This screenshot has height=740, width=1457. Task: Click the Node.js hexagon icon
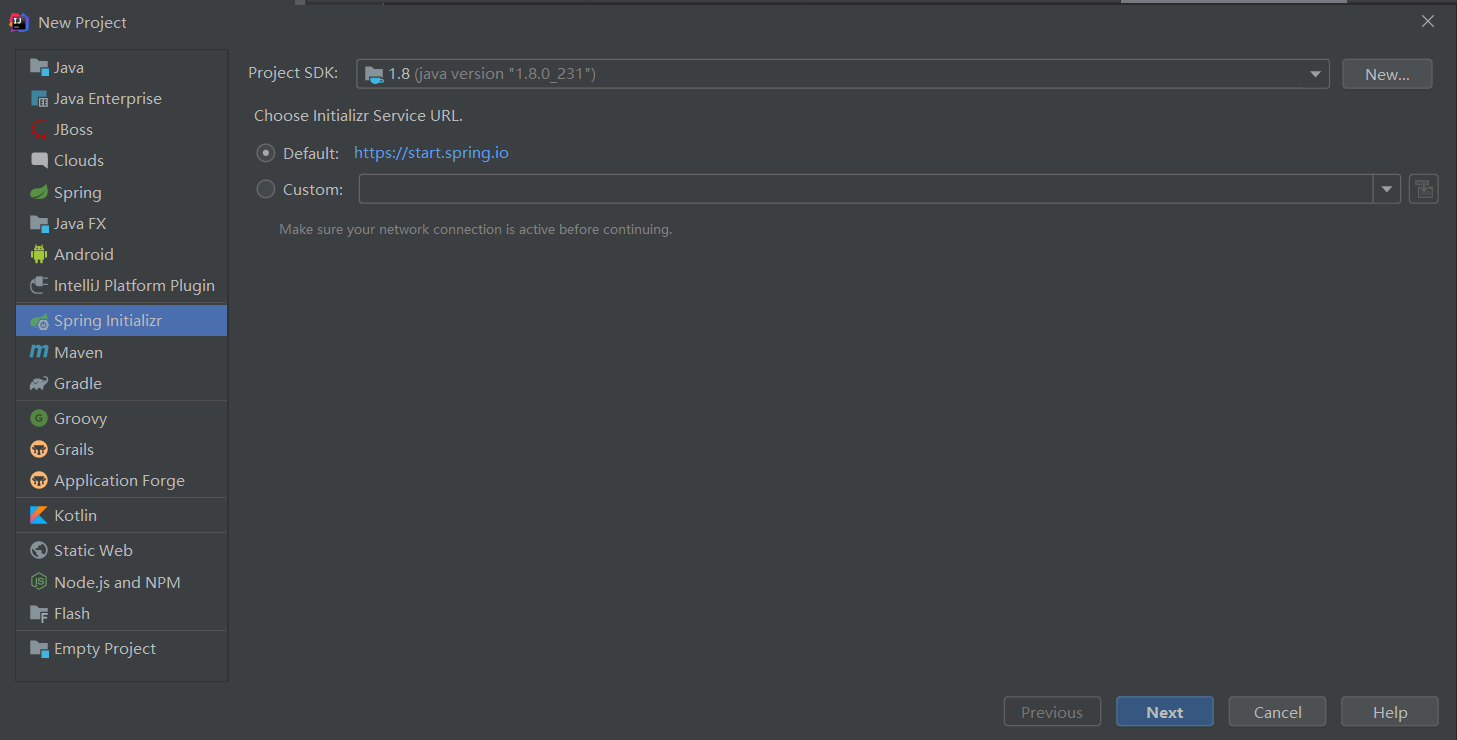39,582
